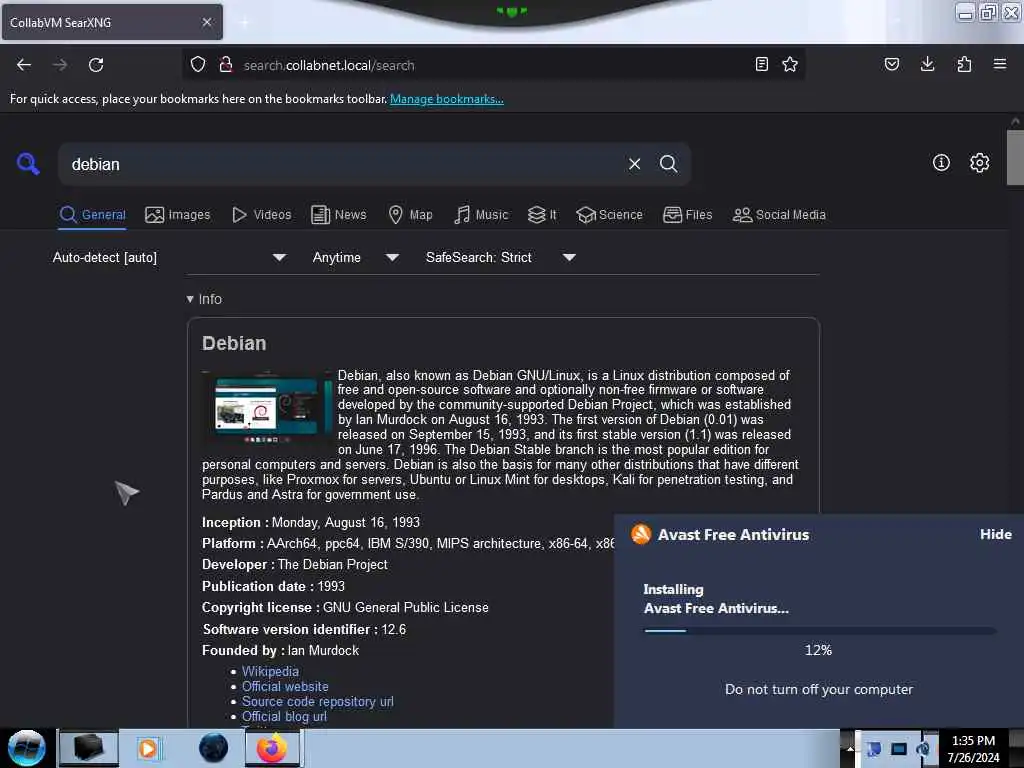
Task: Open the shield tracking protection icon
Action: click(x=198, y=64)
